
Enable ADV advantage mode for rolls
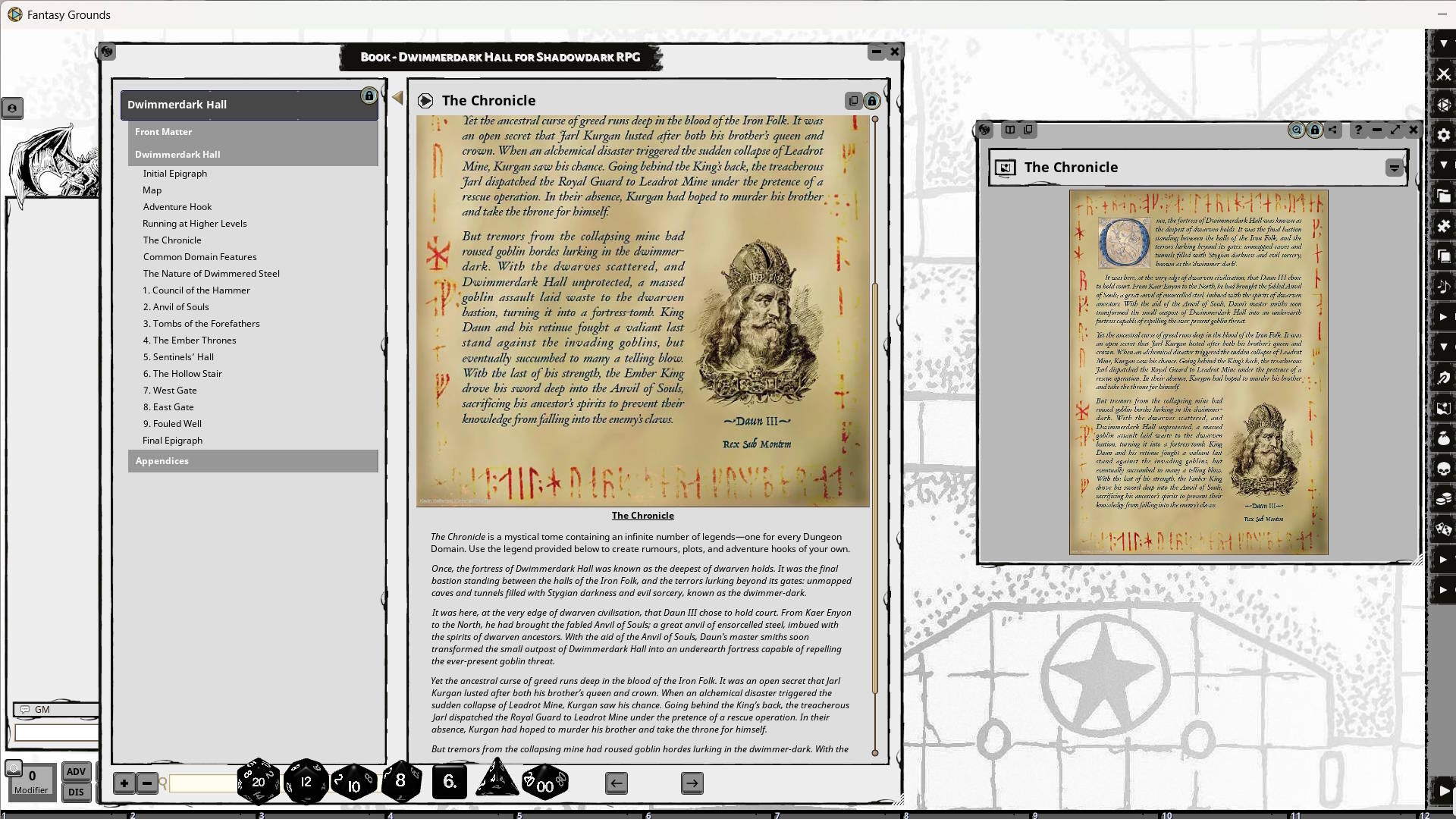pos(76,771)
